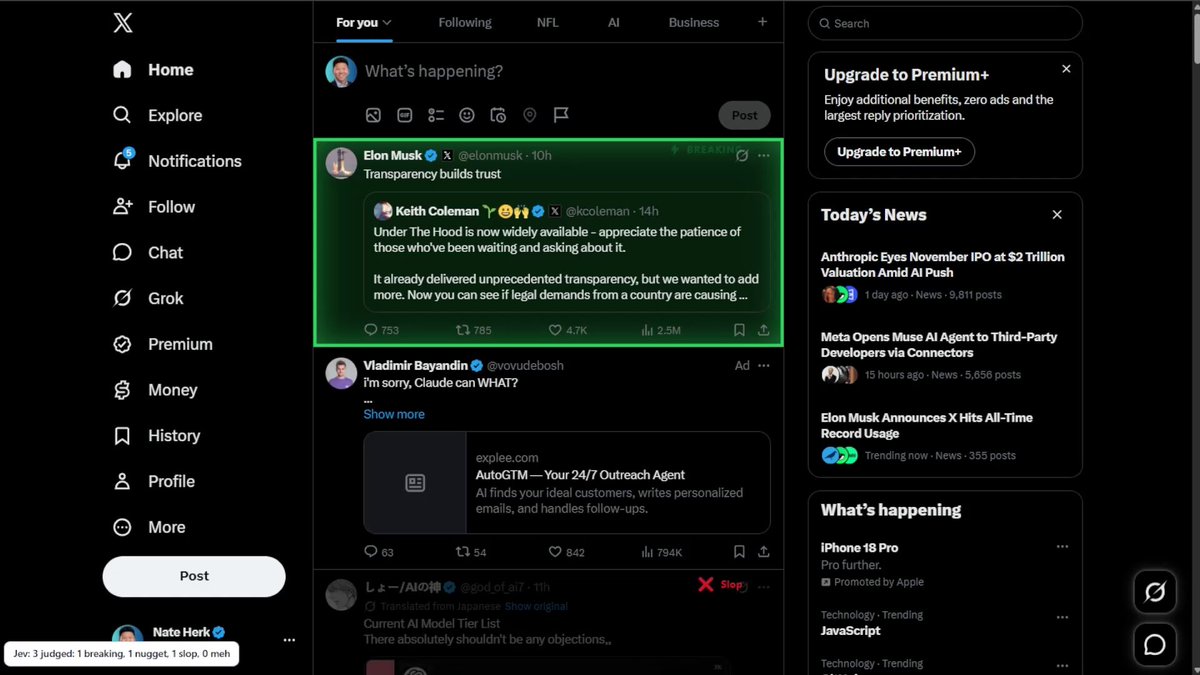Open History in the left navigation
Image resolution: width=1200 pixels, height=675 pixels.
156,436
